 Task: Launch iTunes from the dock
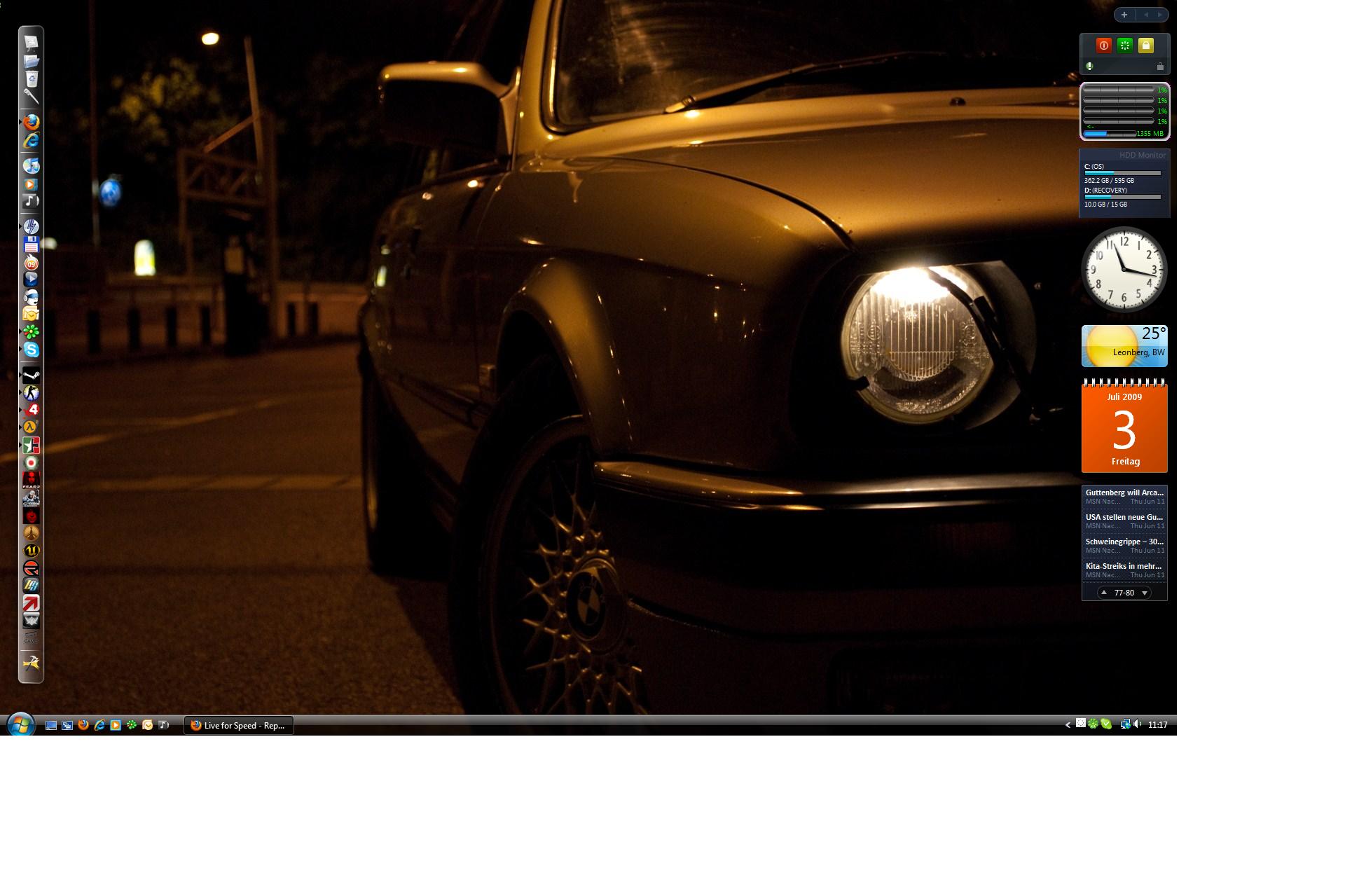point(31,166)
